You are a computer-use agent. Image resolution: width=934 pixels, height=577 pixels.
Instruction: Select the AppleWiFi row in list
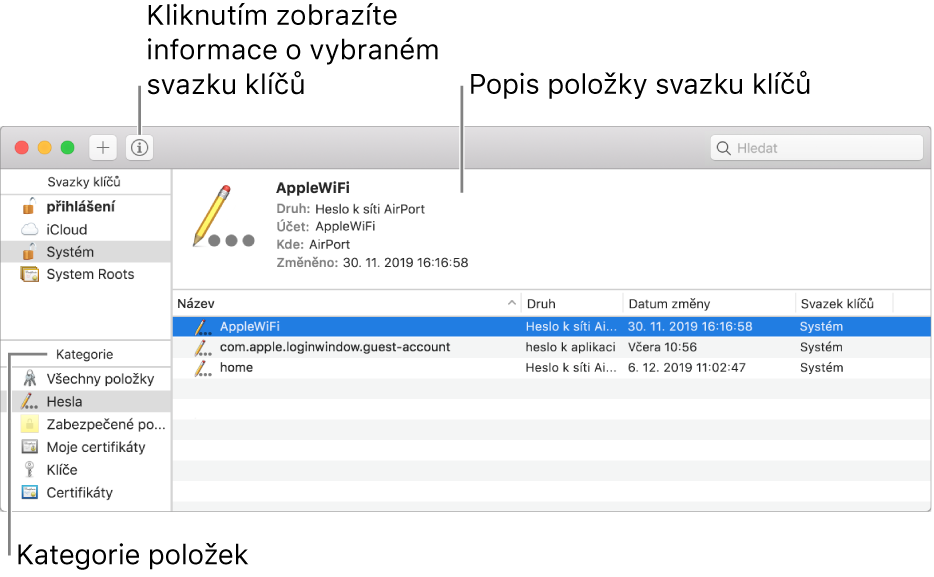552,326
